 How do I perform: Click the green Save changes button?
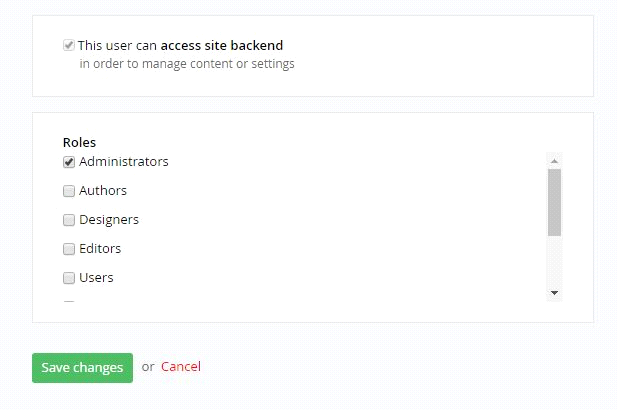click(x=82, y=368)
